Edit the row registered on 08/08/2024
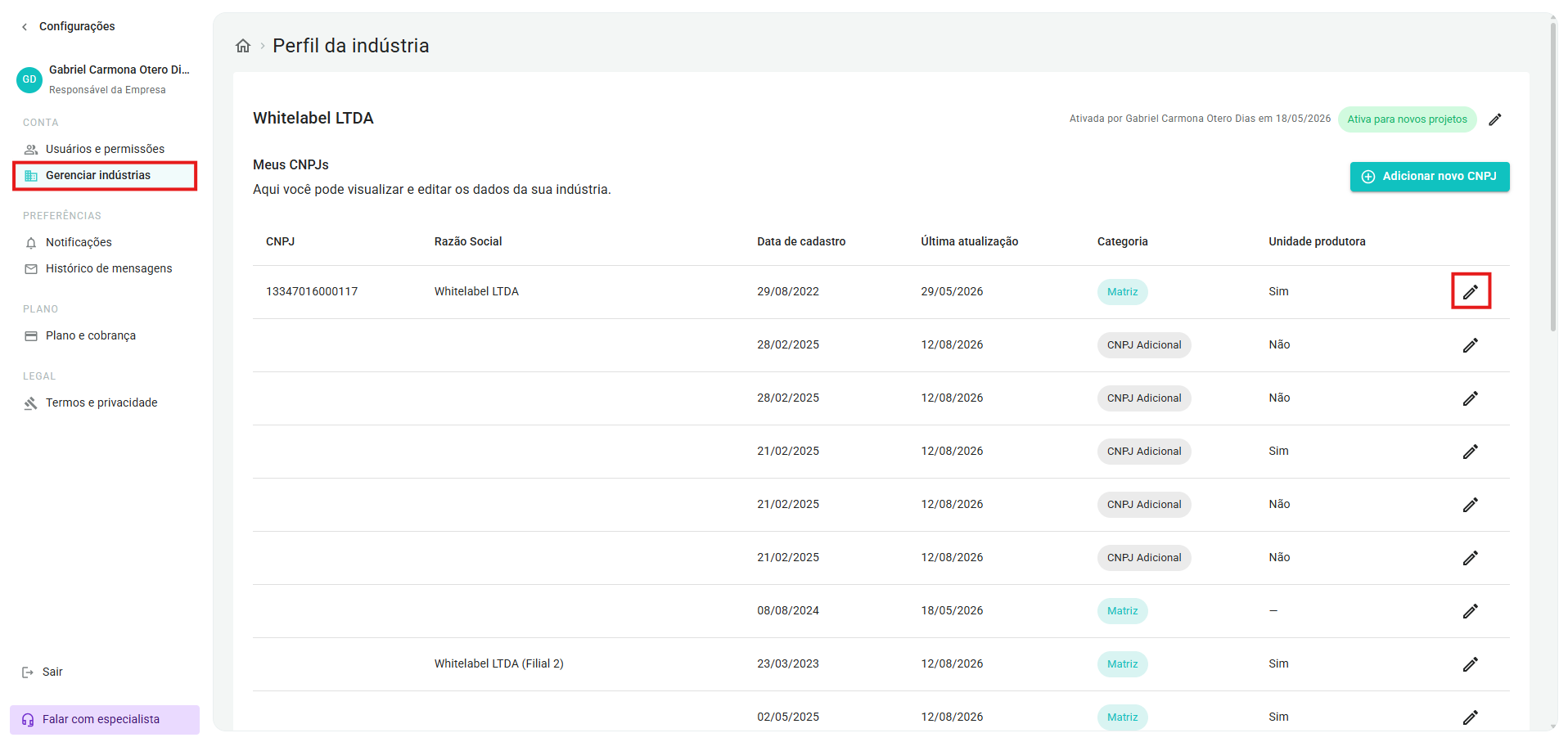The image size is (1568, 742). pyautogui.click(x=1471, y=611)
